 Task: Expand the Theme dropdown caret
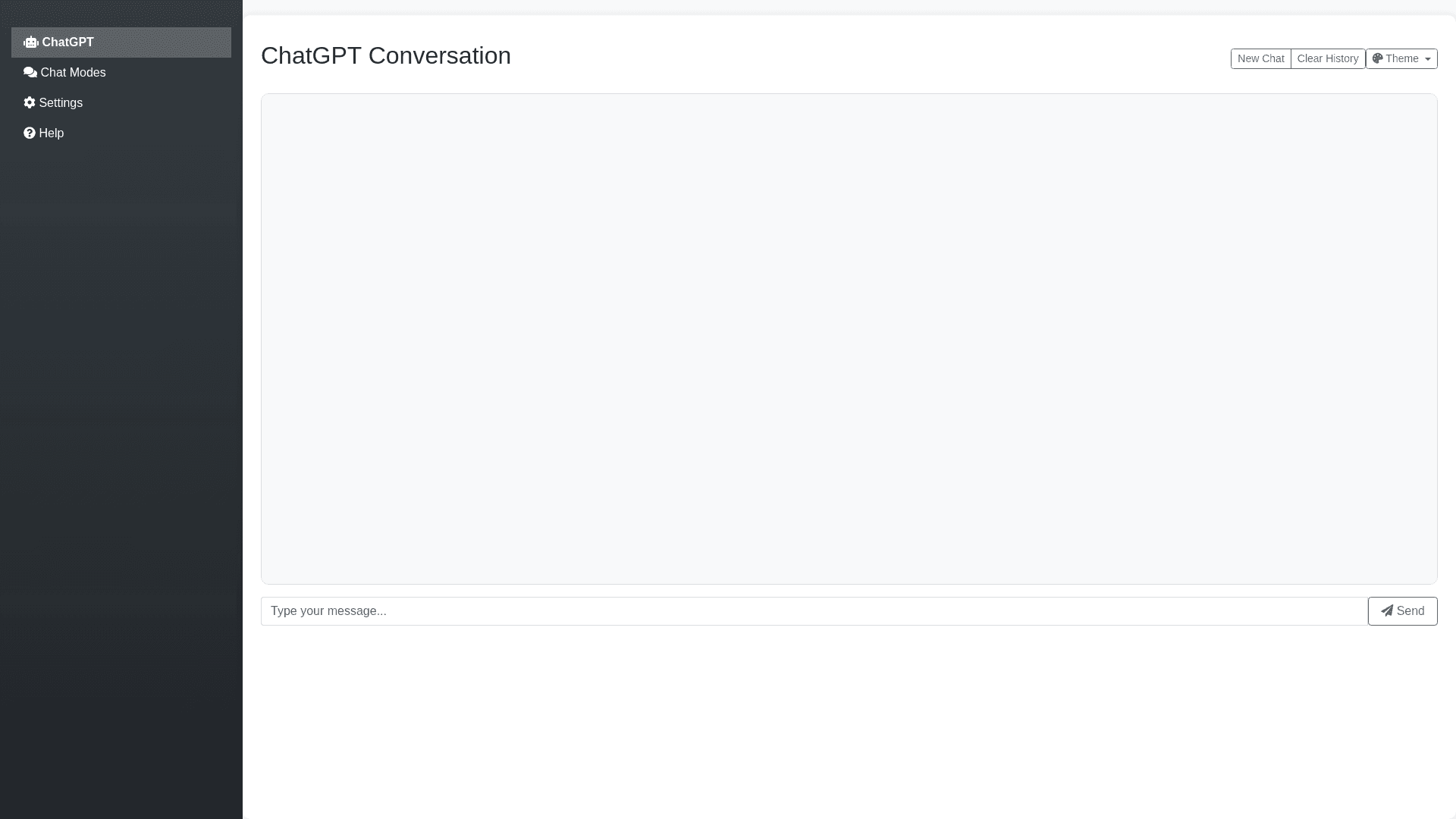(x=1428, y=59)
